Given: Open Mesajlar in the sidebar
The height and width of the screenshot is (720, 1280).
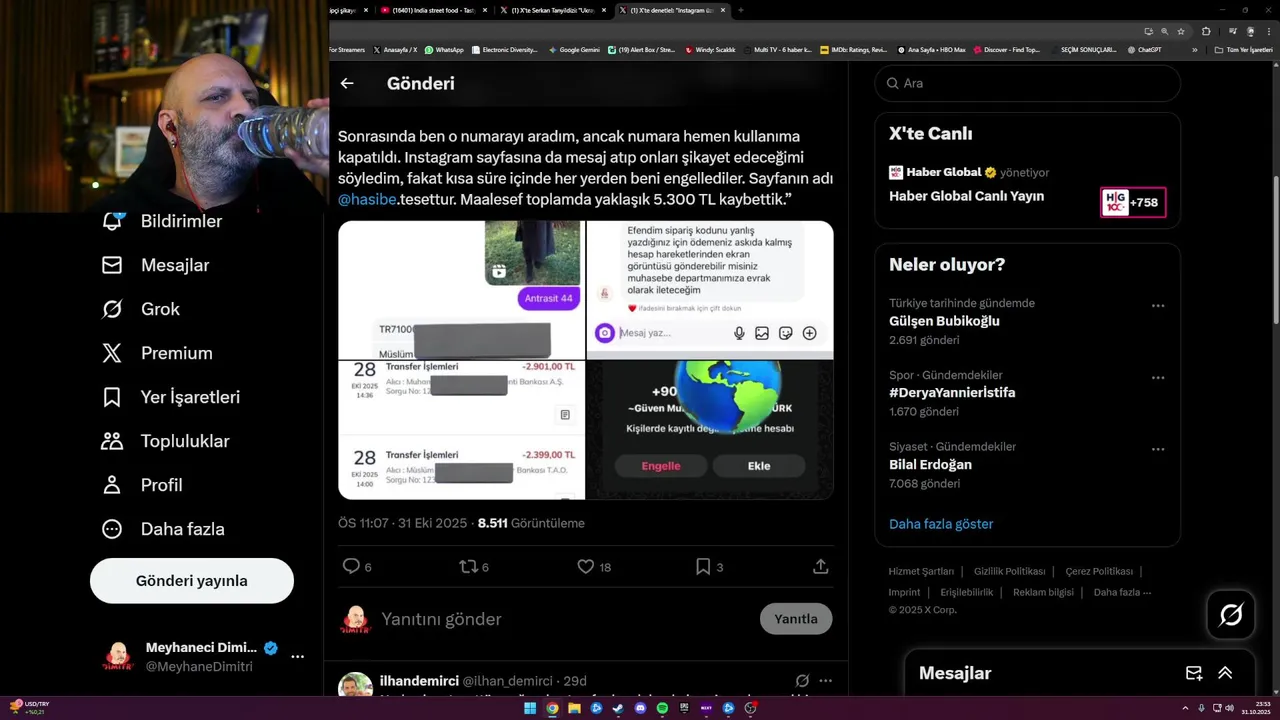Looking at the screenshot, I should (157, 265).
